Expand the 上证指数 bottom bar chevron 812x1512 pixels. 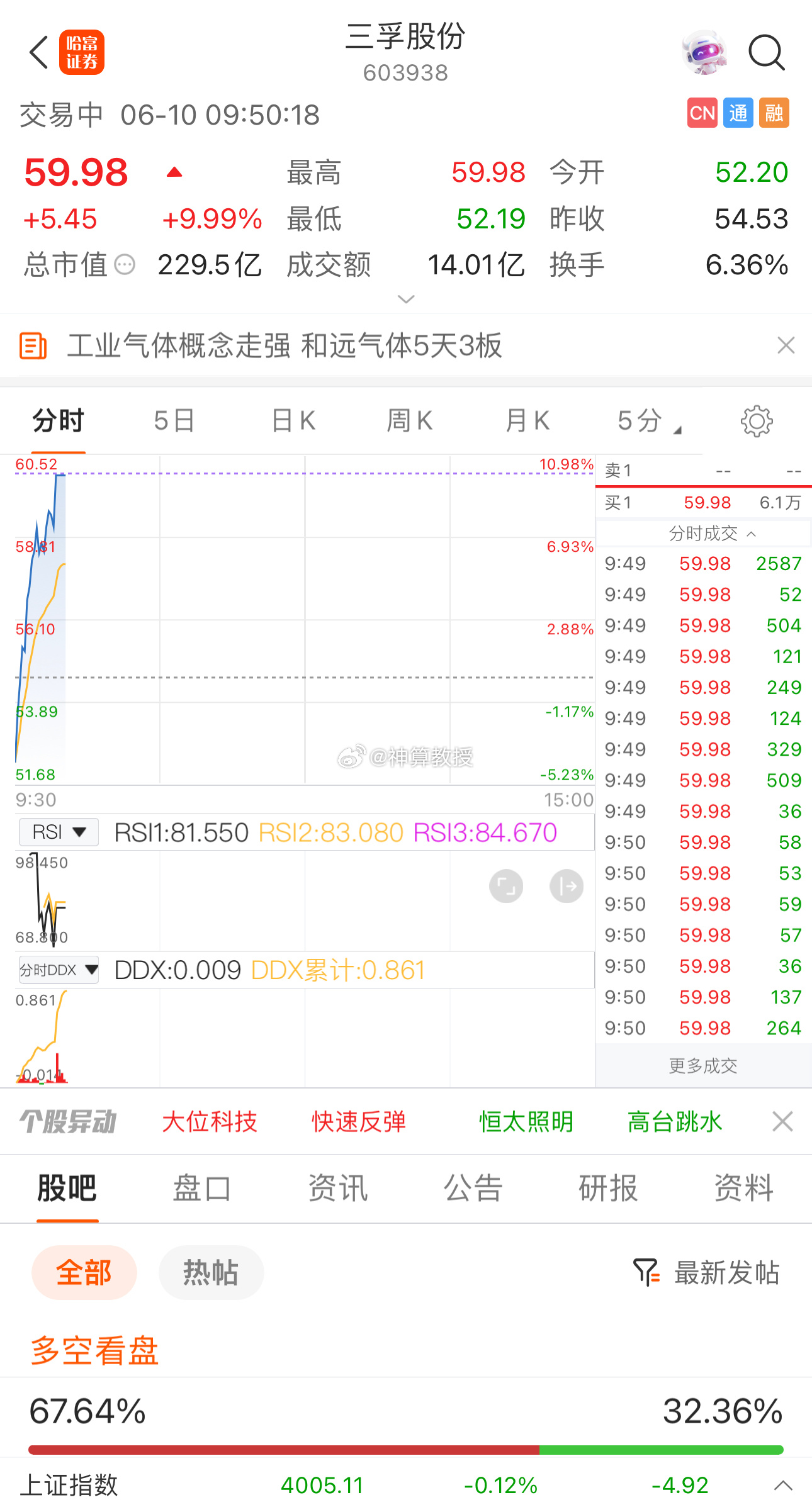tap(783, 1486)
